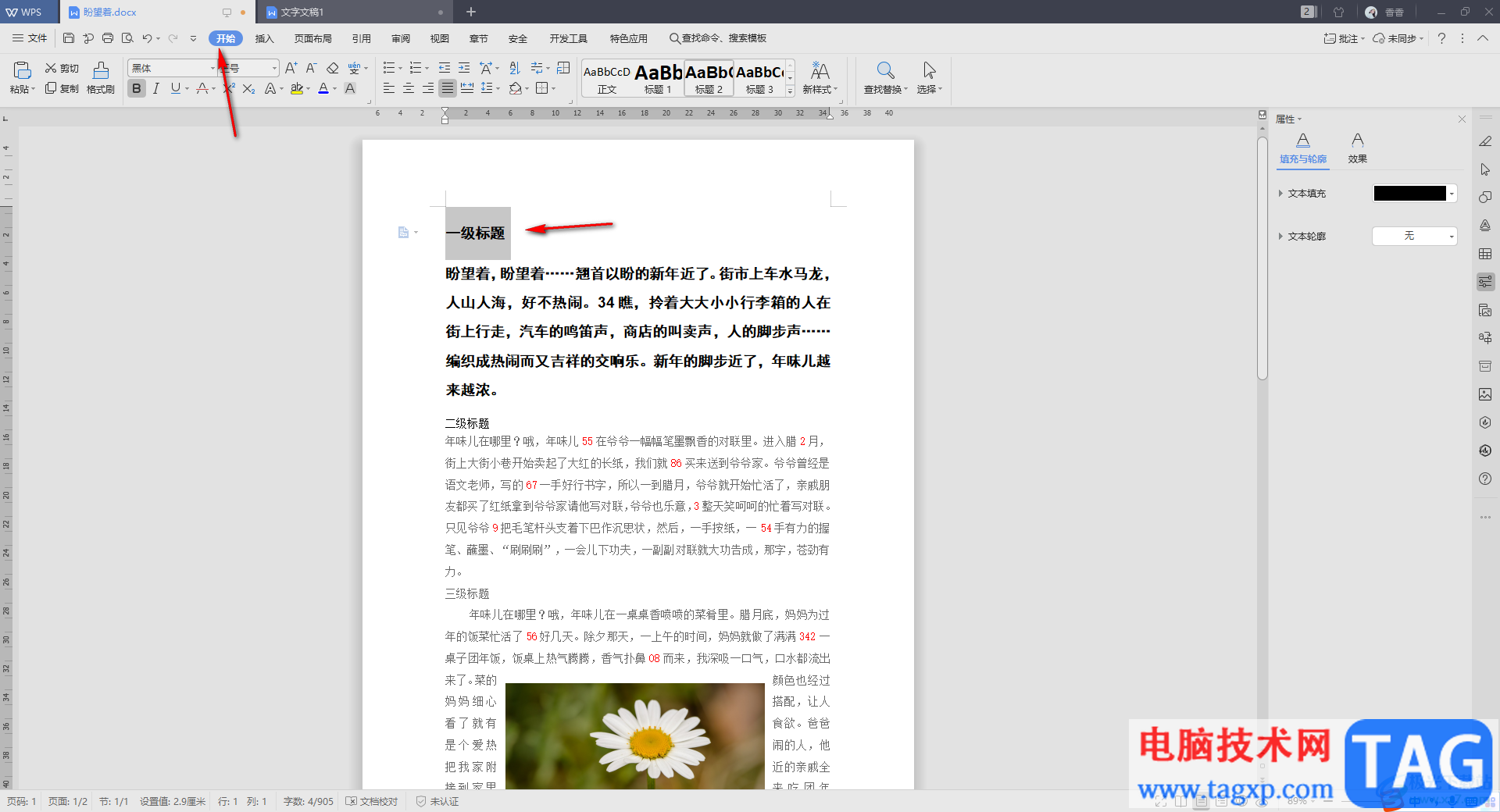The width and height of the screenshot is (1500, 812).
Task: Apply the 标题 3 style
Action: point(759,78)
